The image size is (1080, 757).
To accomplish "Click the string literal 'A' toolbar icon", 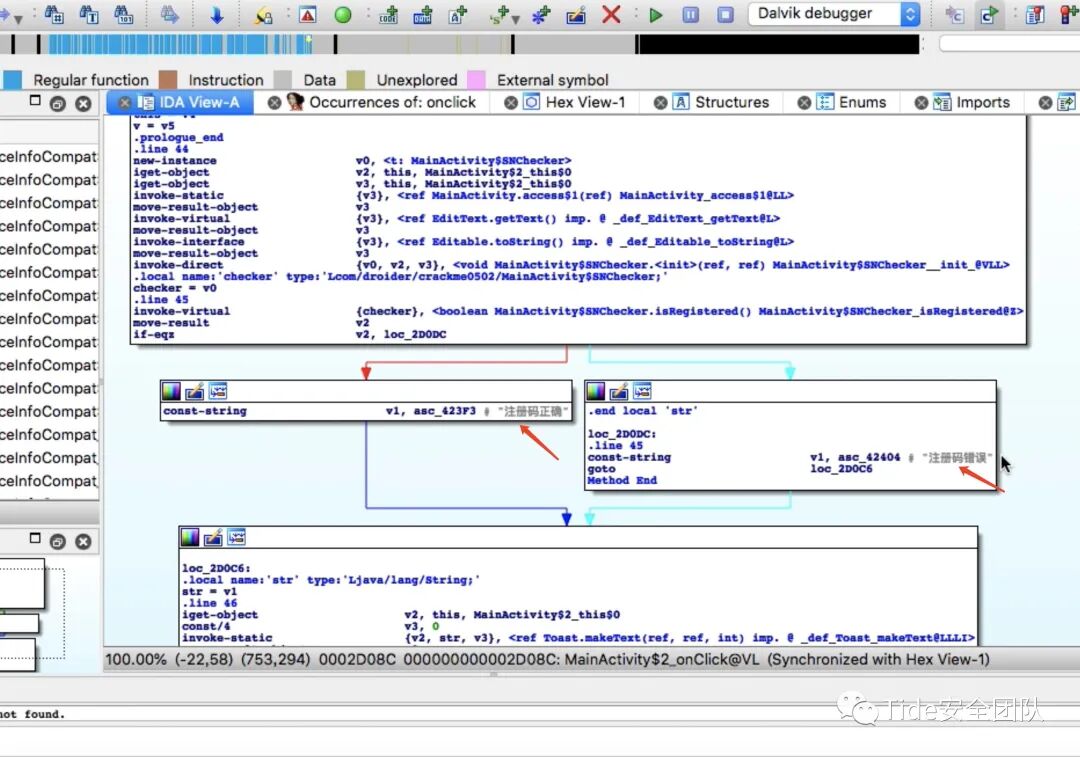I will point(457,14).
